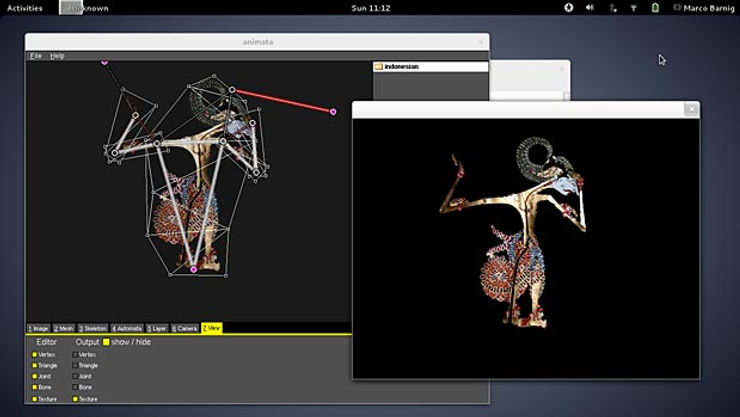The image size is (740, 417).
Task: Toggle the Output show / hide checkbox
Action: [106, 342]
